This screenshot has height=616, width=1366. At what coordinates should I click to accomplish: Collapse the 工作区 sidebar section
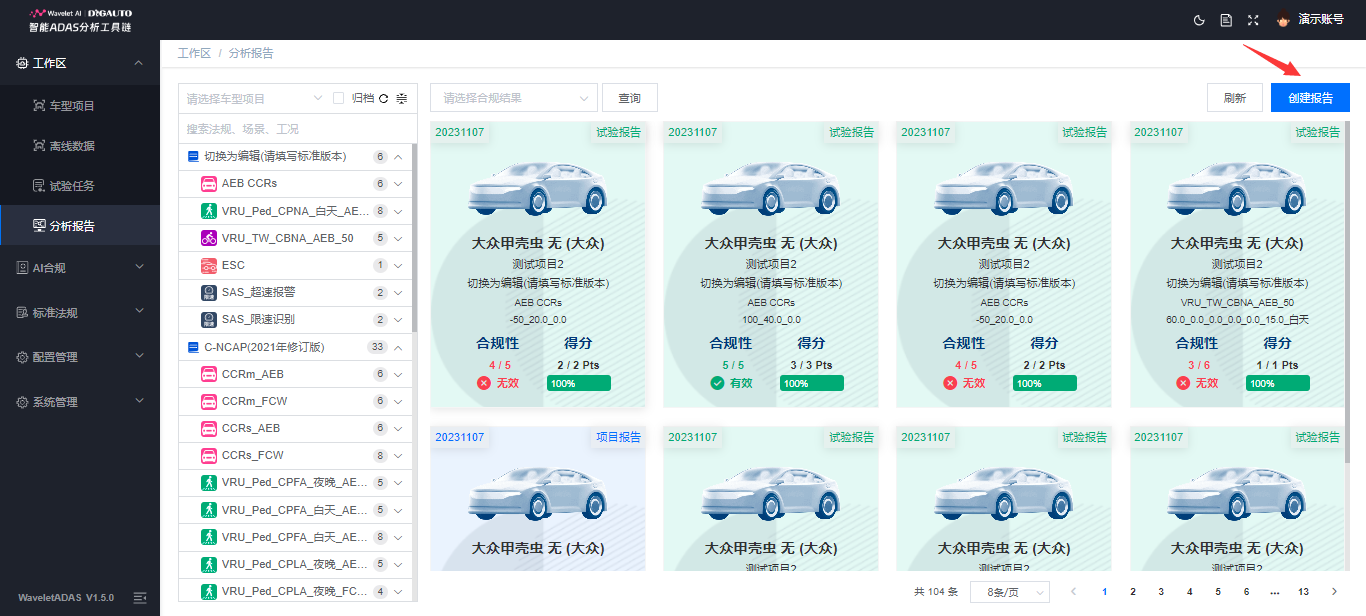(x=80, y=63)
